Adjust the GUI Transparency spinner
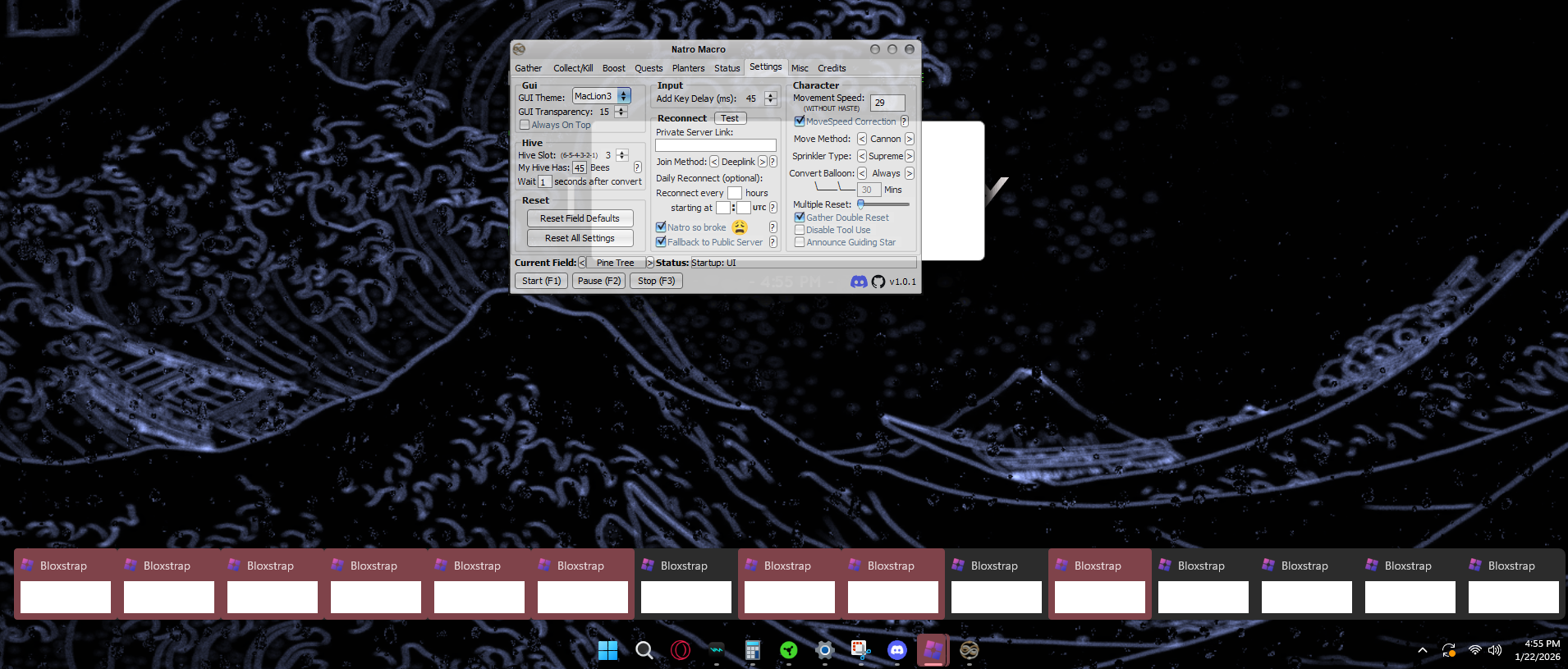This screenshot has height=669, width=1568. (621, 112)
